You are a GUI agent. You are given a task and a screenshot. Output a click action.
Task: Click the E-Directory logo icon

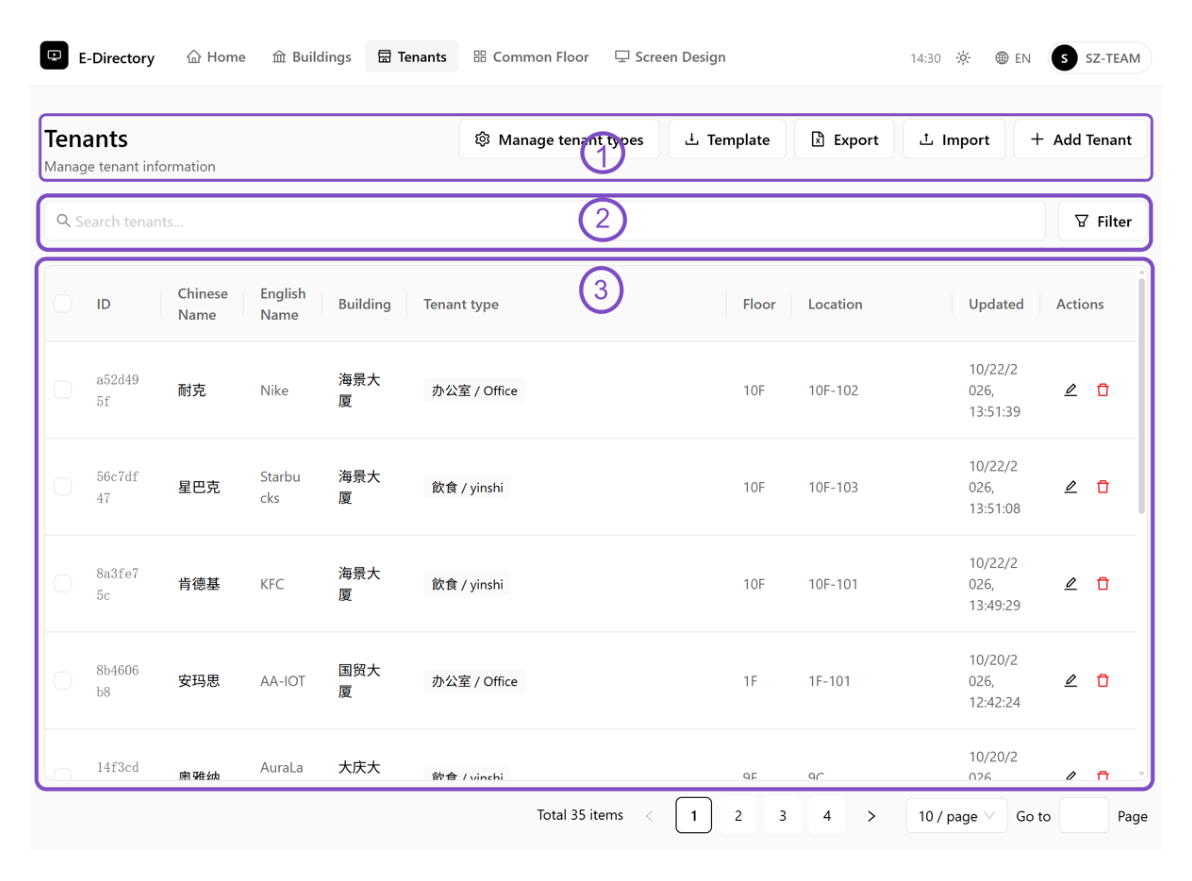click(x=54, y=55)
